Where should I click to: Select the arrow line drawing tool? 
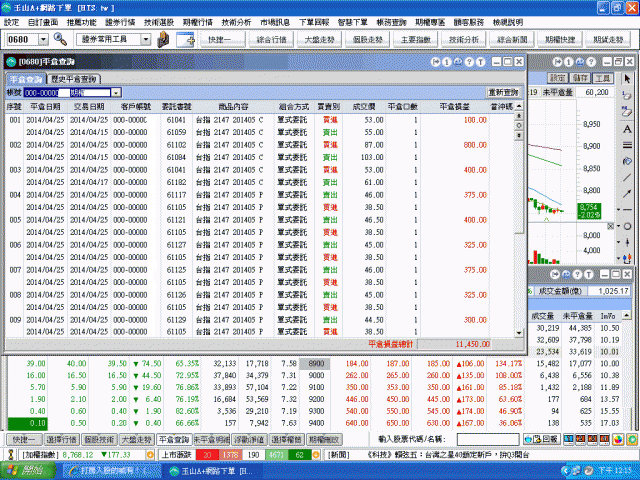626,194
